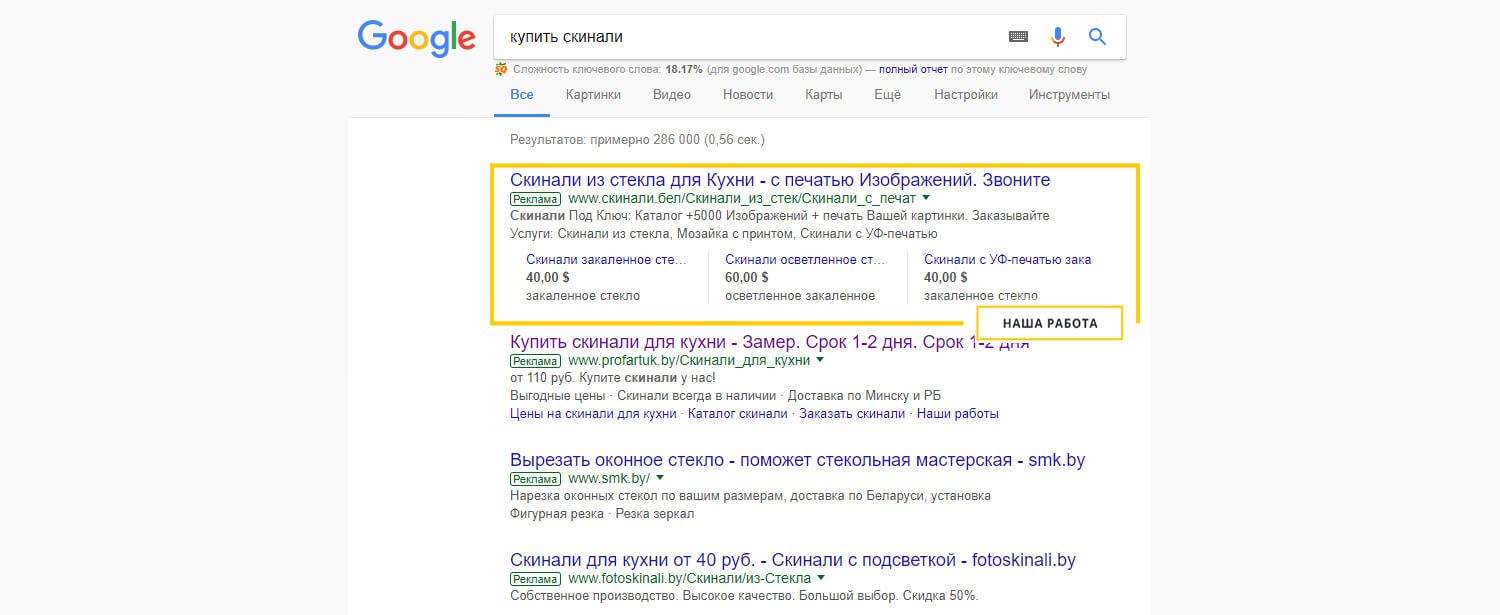Open the Новости tab

[x=748, y=95]
